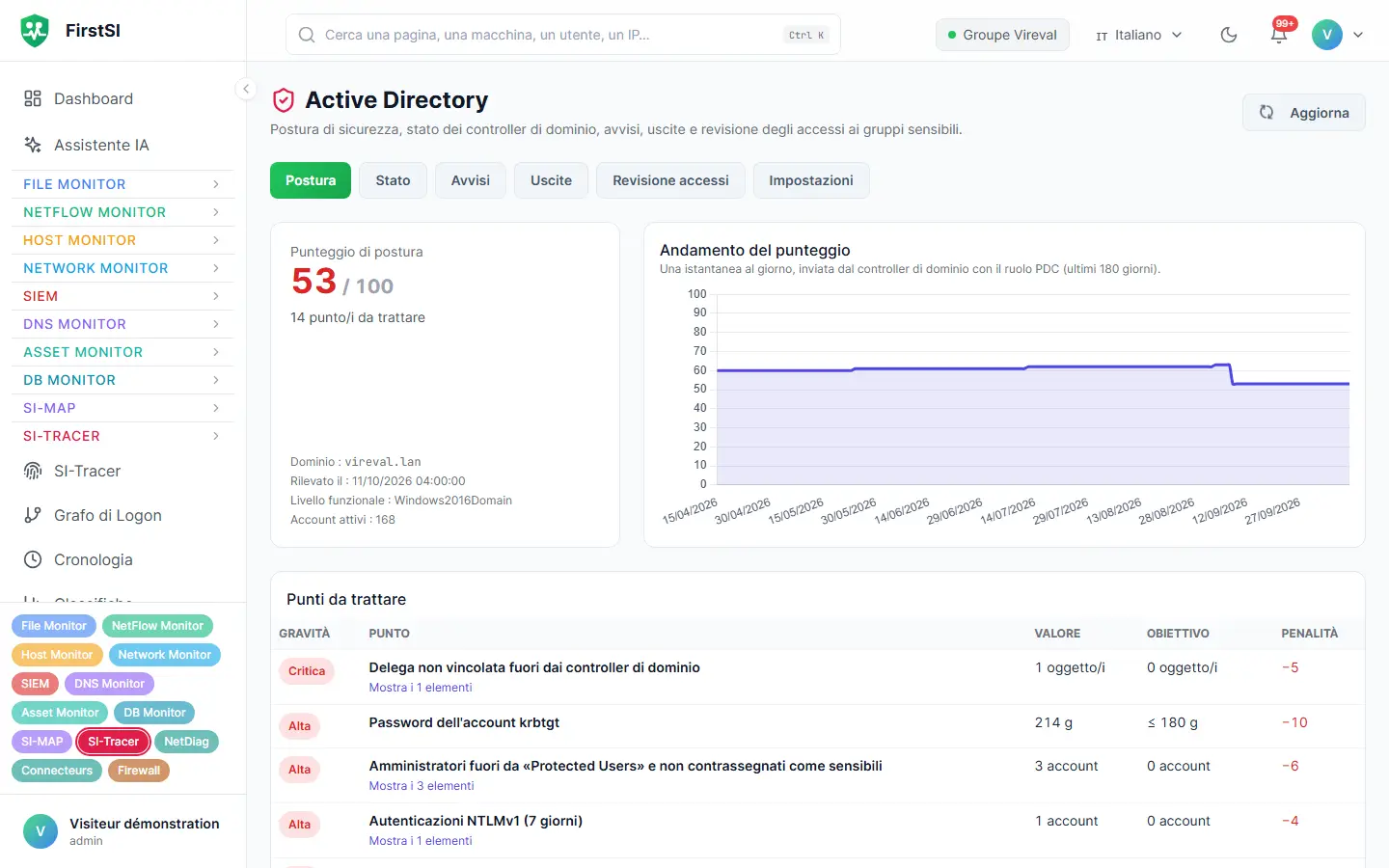Click the File Monitor pill tag
Screen dimensions: 1389x868
54,626
